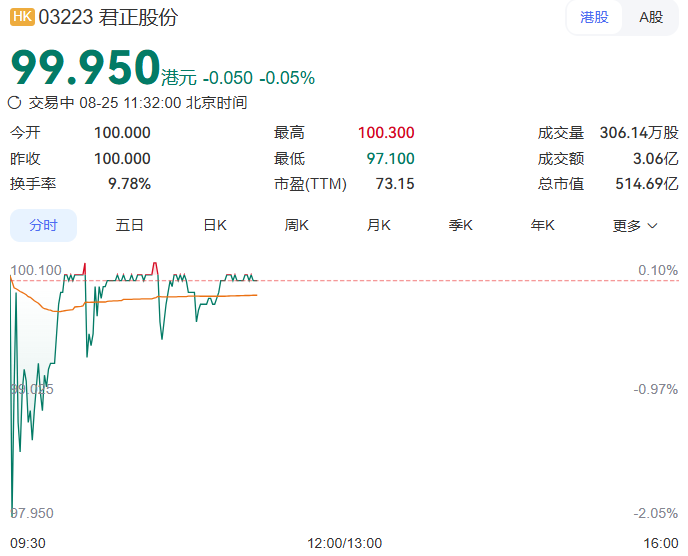
Task: Click the 市盈(TTM) label
Action: (x=310, y=184)
